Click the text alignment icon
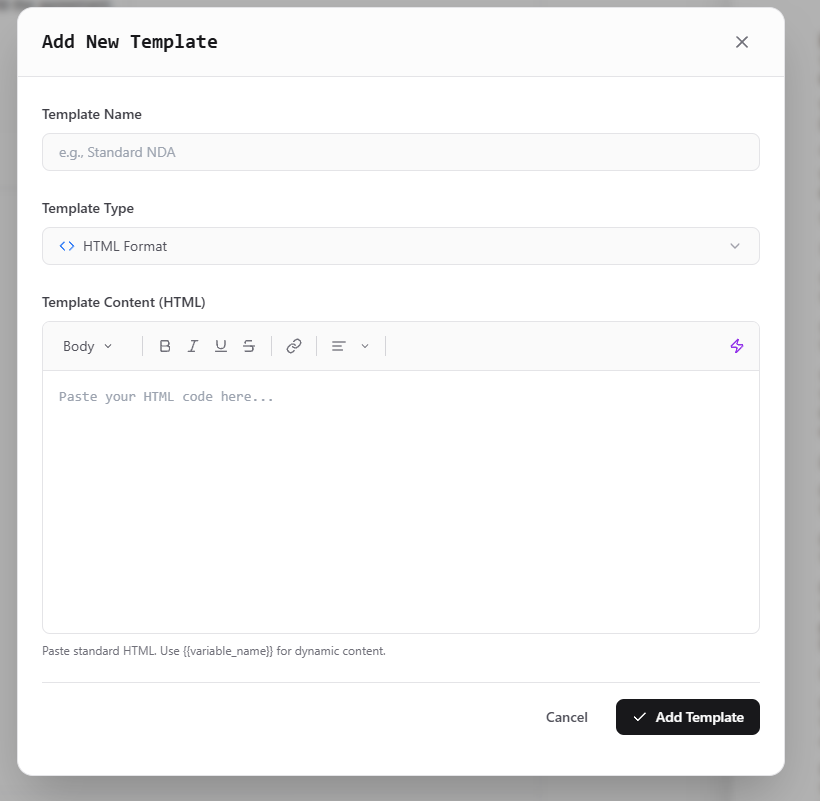Image resolution: width=820 pixels, height=801 pixels. pyautogui.click(x=339, y=346)
